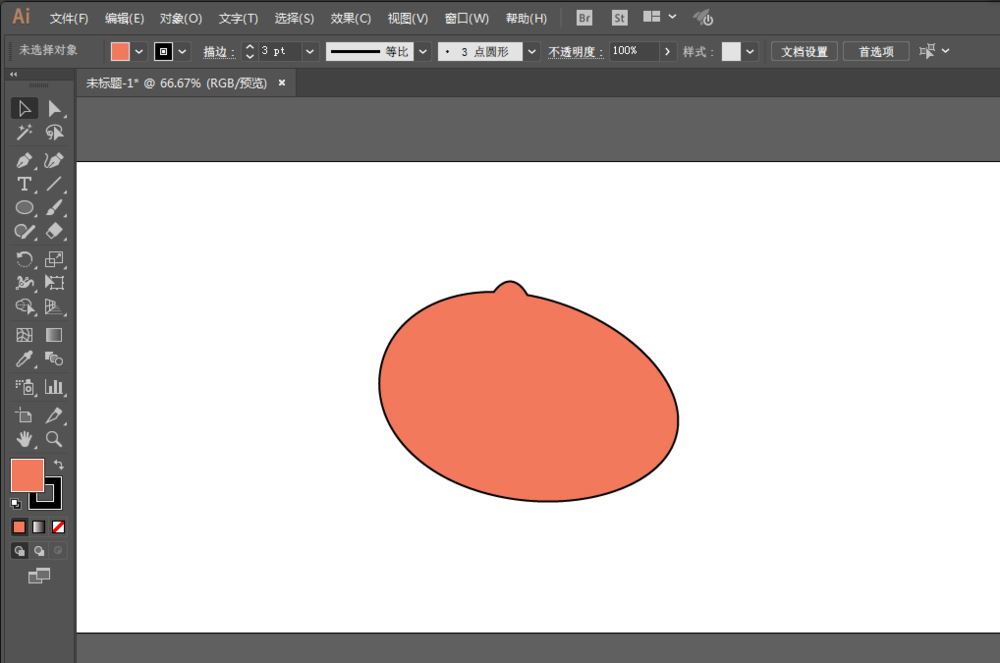
Task: Open the 文件(F) menu
Action: [69, 18]
